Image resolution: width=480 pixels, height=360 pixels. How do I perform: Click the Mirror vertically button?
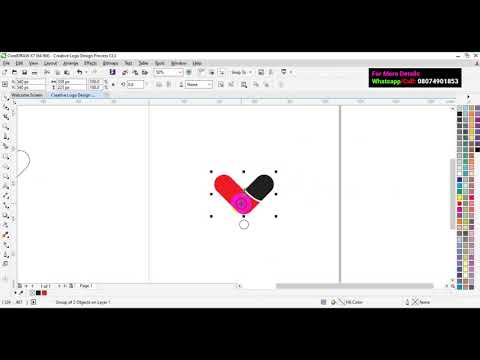click(169, 85)
